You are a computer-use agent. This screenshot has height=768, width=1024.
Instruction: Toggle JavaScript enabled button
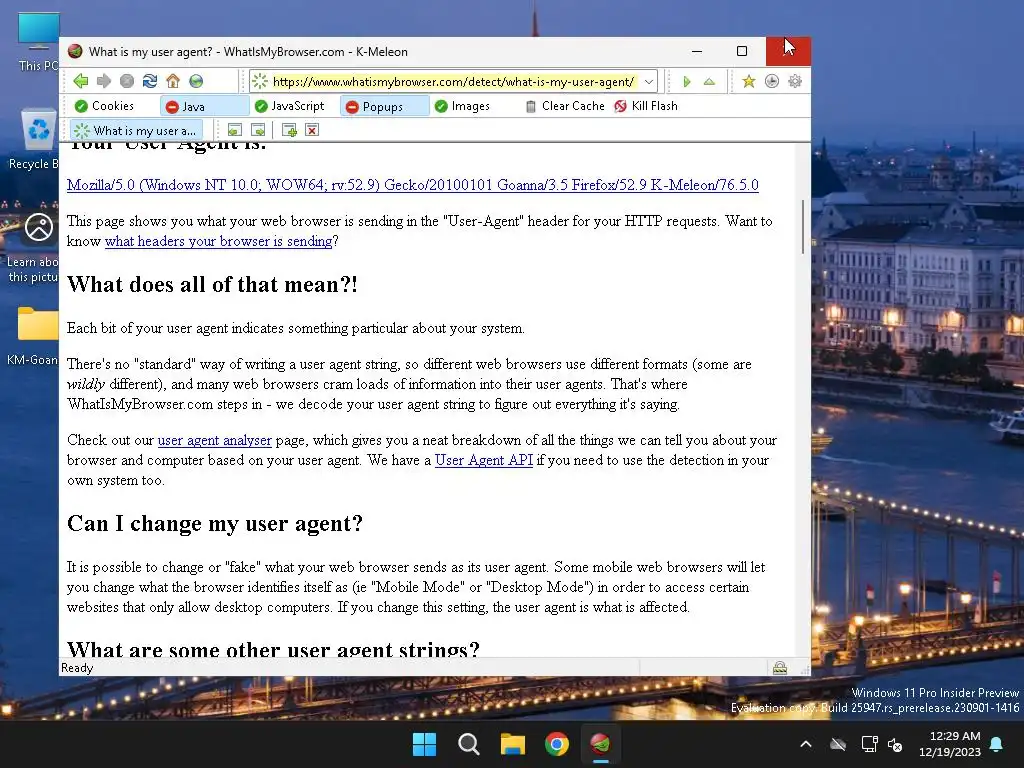coord(290,106)
